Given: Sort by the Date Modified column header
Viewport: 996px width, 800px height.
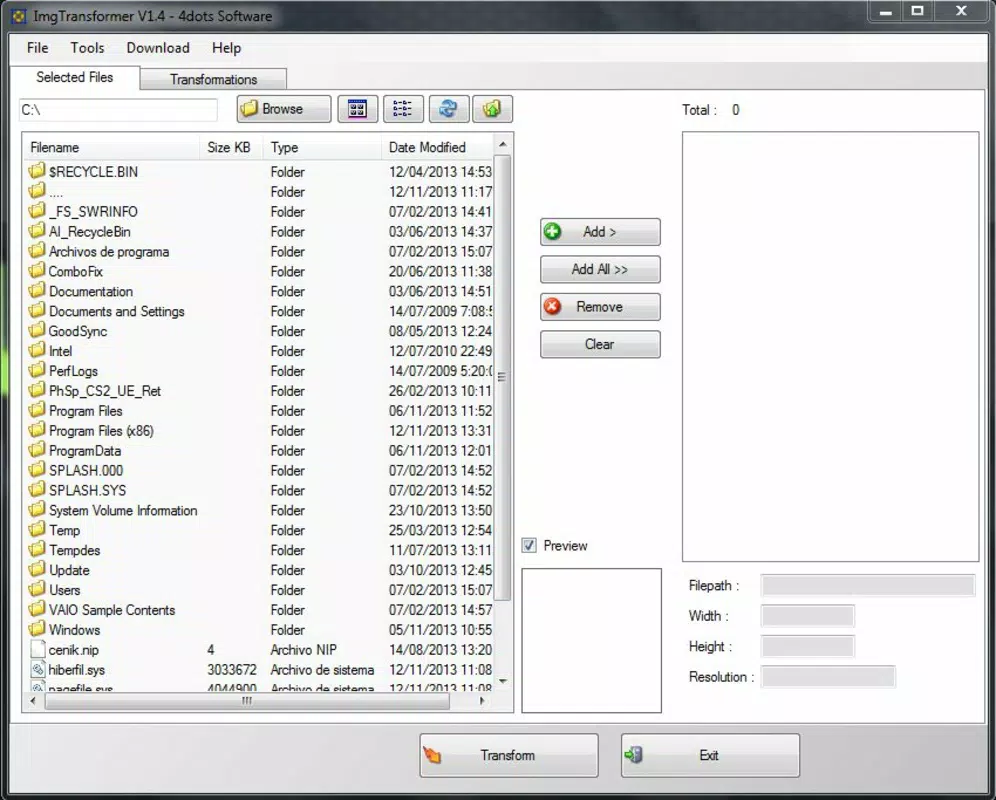Looking at the screenshot, I should [x=438, y=147].
